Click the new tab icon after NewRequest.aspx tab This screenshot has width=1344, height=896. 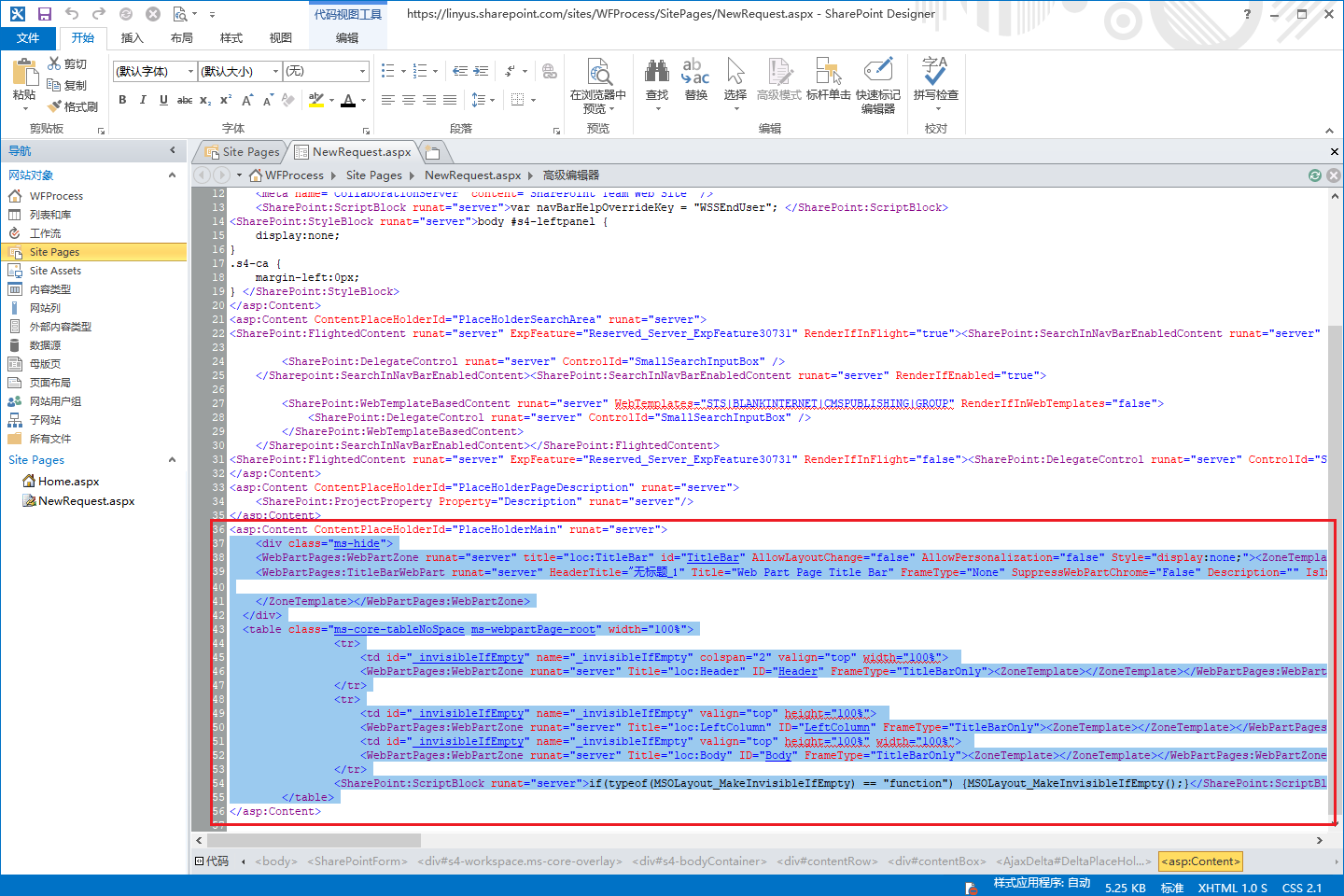point(432,151)
